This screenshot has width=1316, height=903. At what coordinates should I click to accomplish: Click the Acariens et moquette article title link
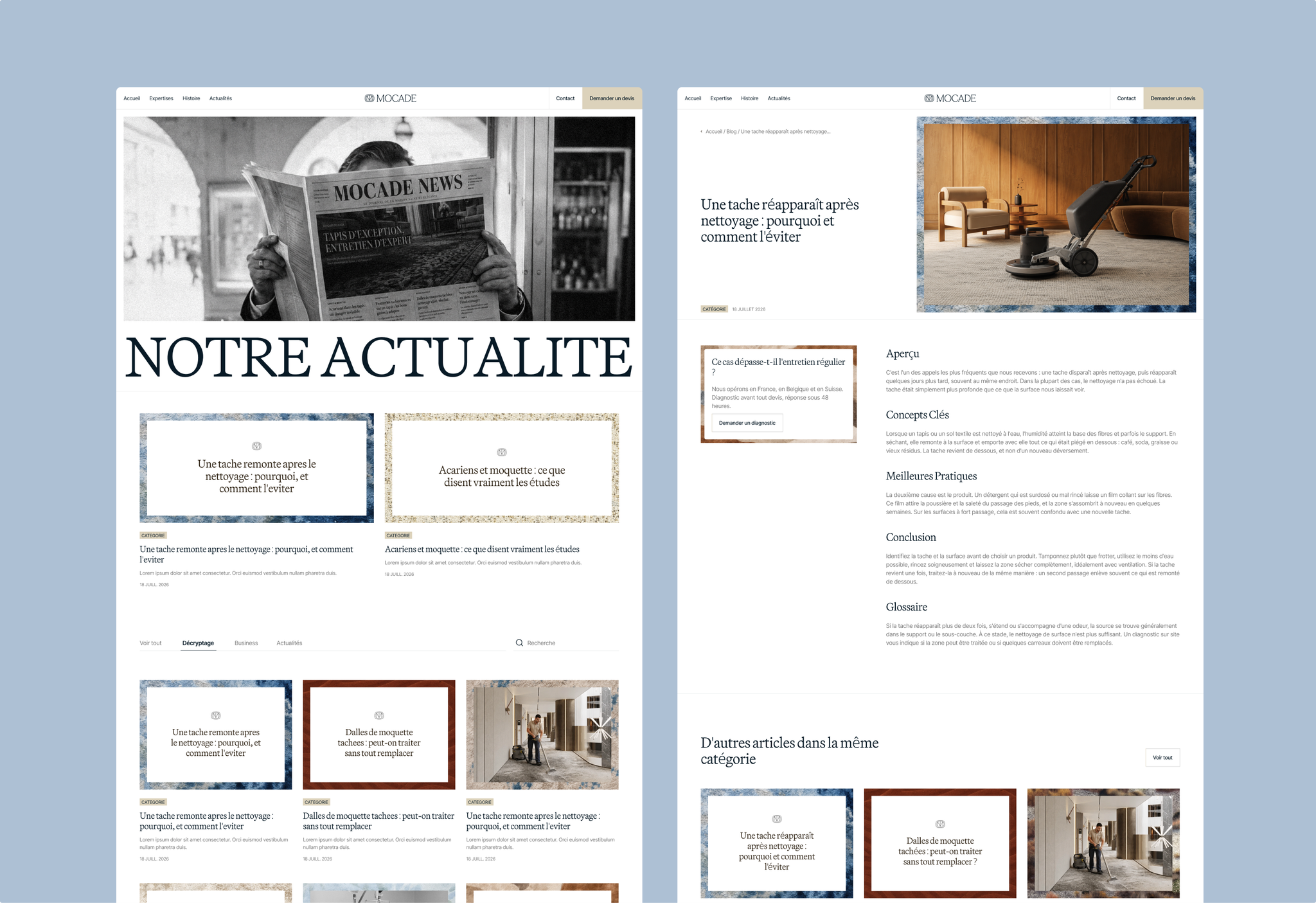482,550
